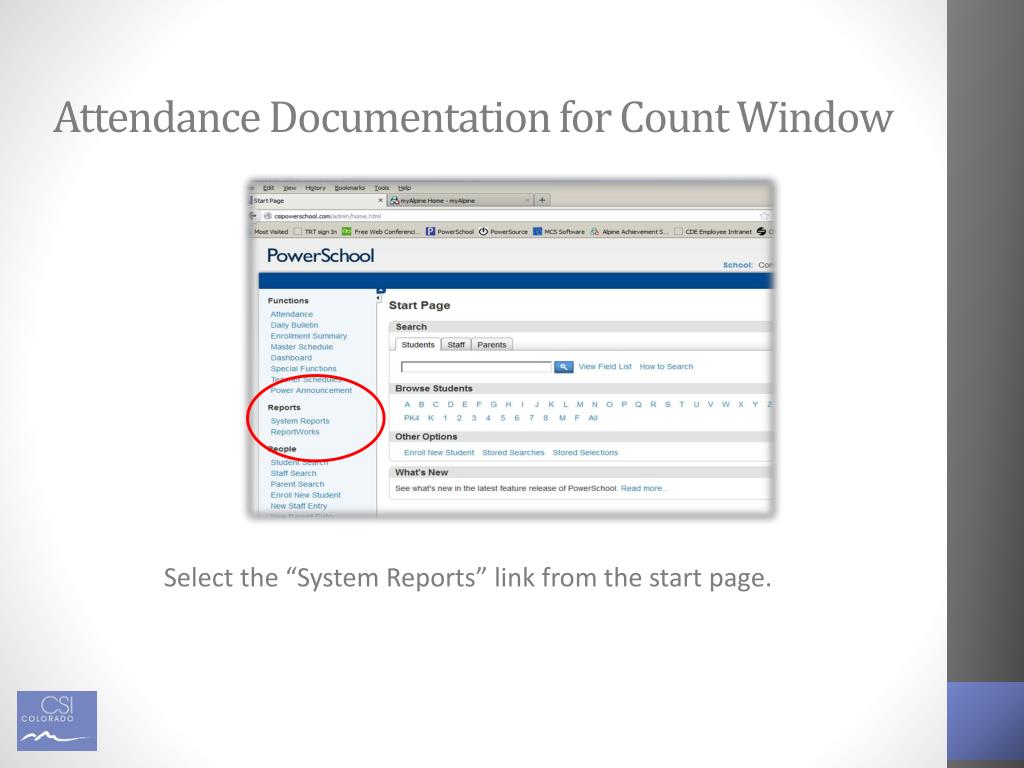Open Enroll New Student in sidebar
This screenshot has width=1024, height=768.
click(x=306, y=495)
